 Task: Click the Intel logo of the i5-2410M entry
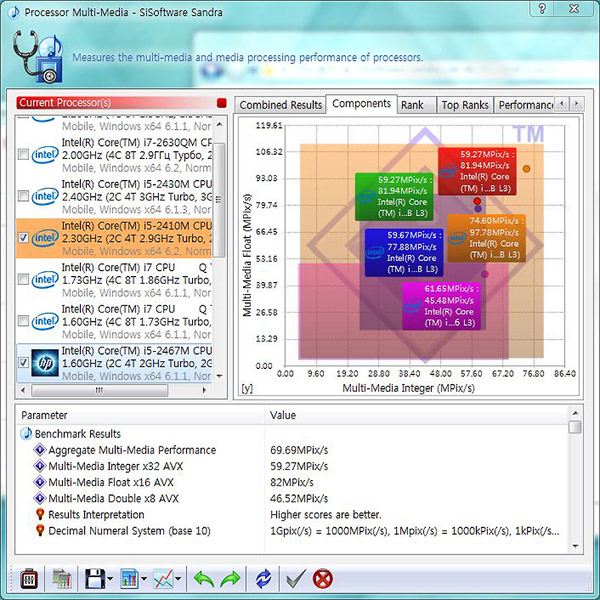(45, 238)
